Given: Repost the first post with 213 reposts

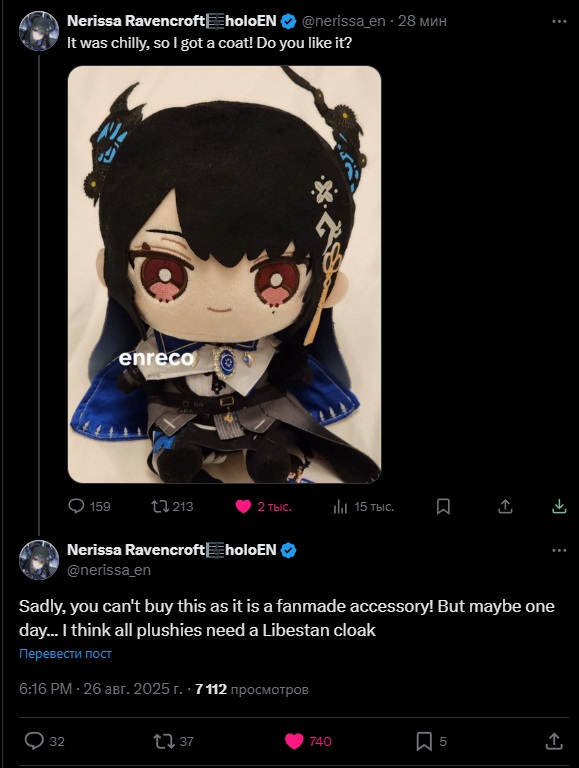Looking at the screenshot, I should pos(172,506).
